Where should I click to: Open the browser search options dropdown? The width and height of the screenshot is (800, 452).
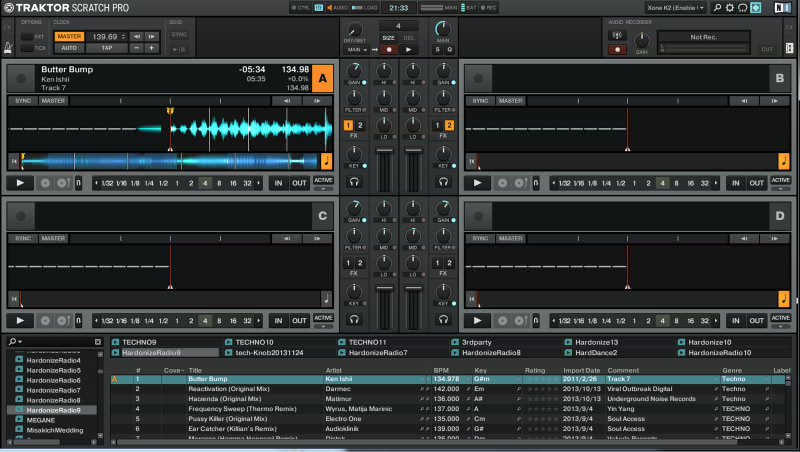(x=20, y=341)
